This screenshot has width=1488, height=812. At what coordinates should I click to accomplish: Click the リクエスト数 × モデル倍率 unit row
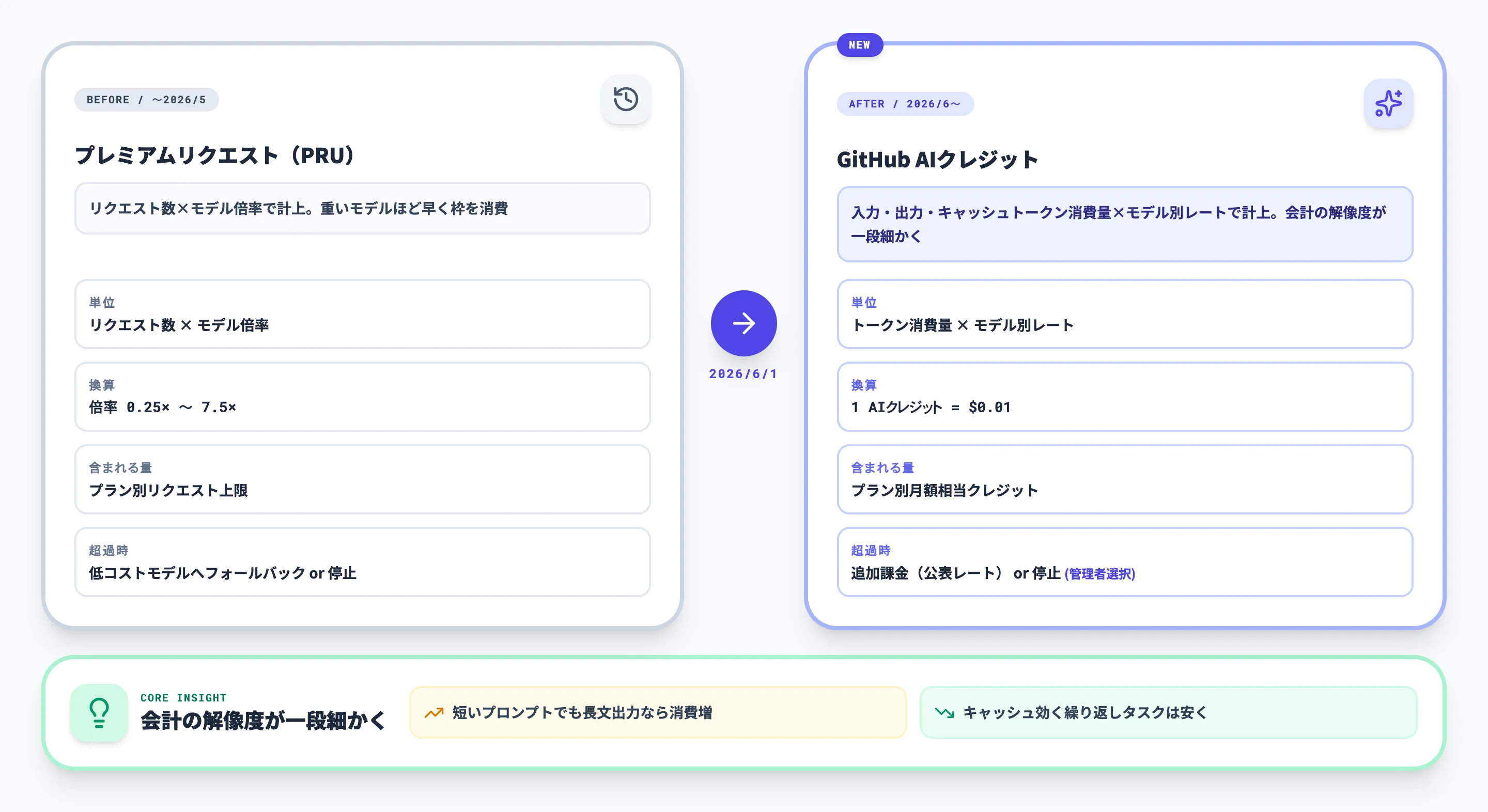362,314
